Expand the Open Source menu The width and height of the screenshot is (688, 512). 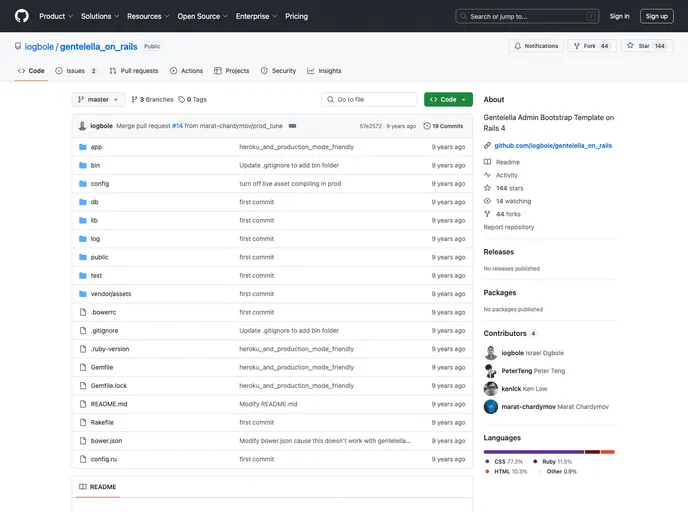point(203,16)
